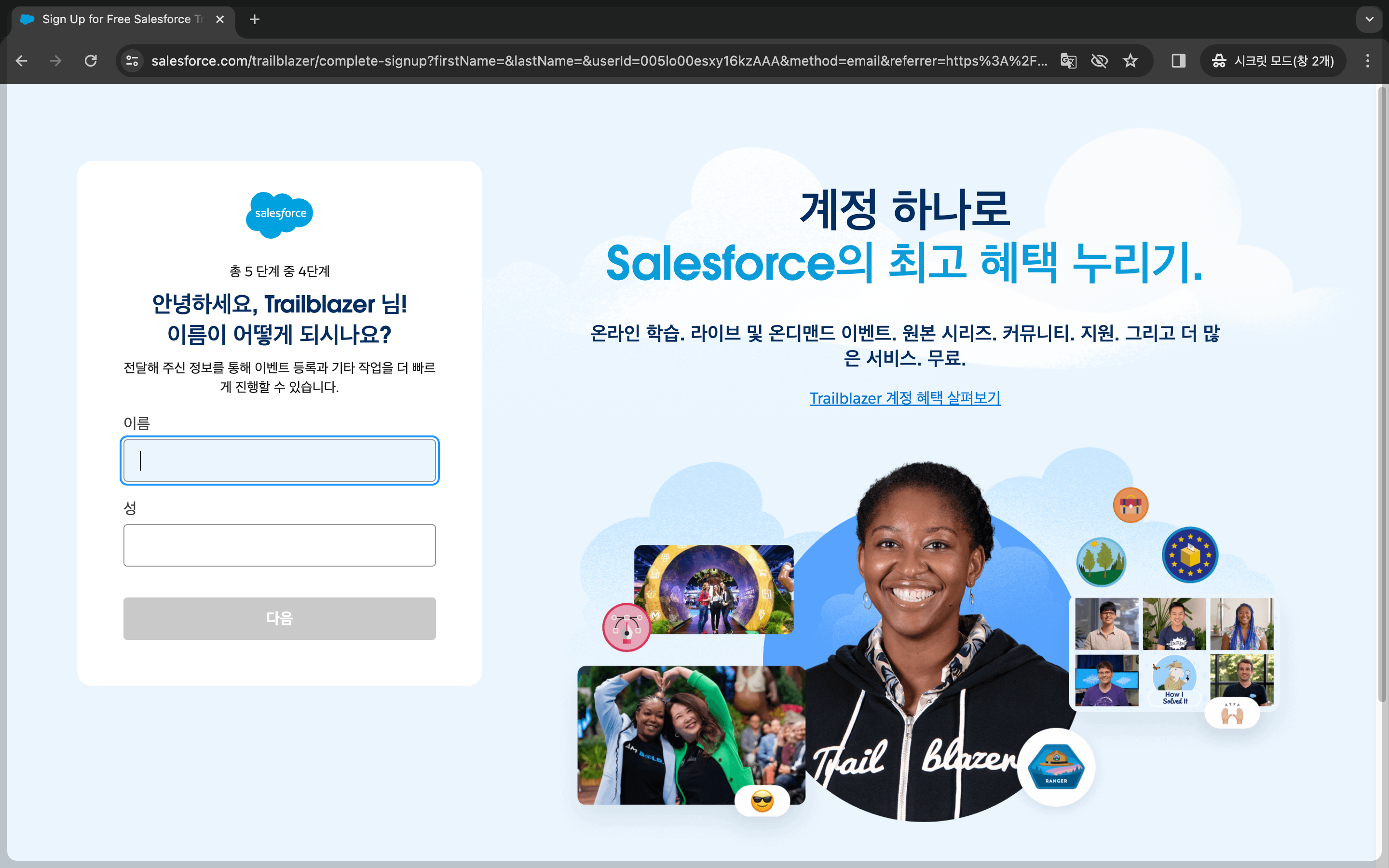The width and height of the screenshot is (1389, 868).
Task: Click the heart-hands women photo thumbnail
Action: coord(691,735)
